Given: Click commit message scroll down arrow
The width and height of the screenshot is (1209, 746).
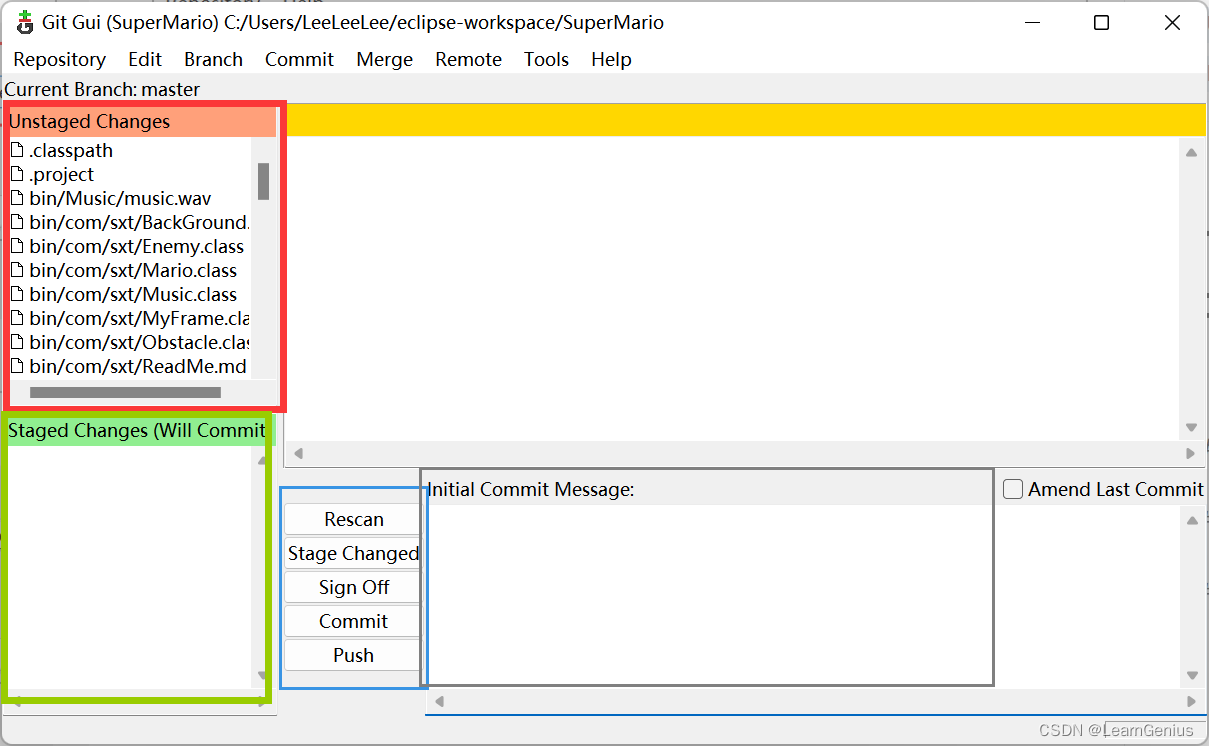Looking at the screenshot, I should coord(1191,675).
